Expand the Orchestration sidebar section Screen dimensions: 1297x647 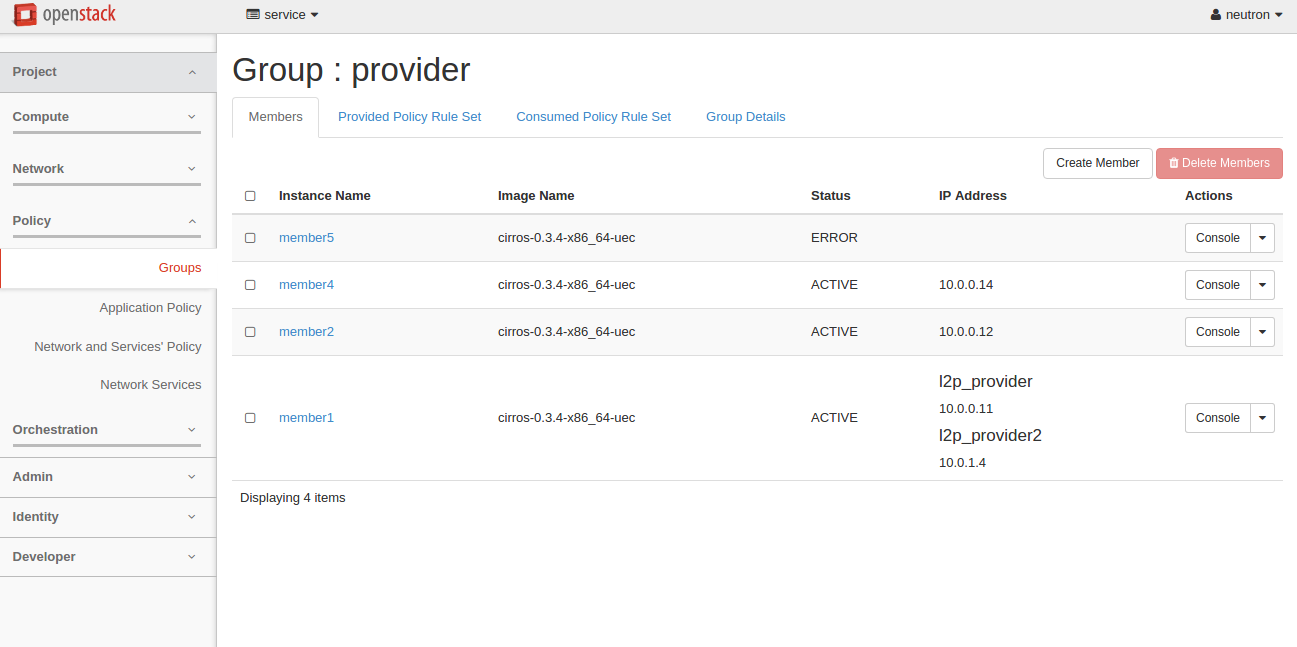[x=107, y=430]
